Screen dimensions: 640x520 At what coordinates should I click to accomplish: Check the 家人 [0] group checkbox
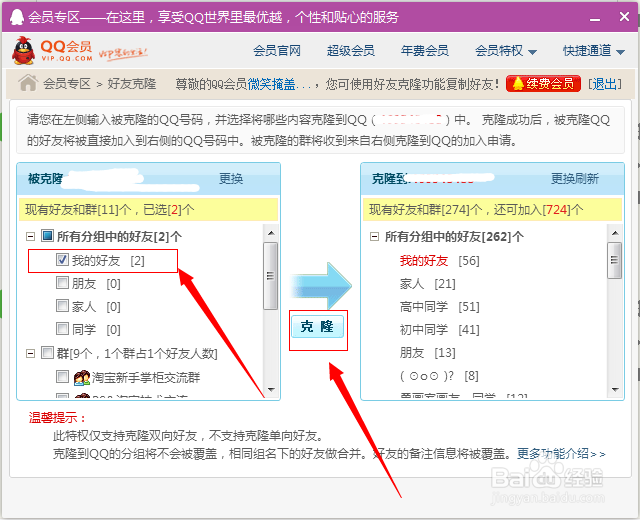coord(62,305)
